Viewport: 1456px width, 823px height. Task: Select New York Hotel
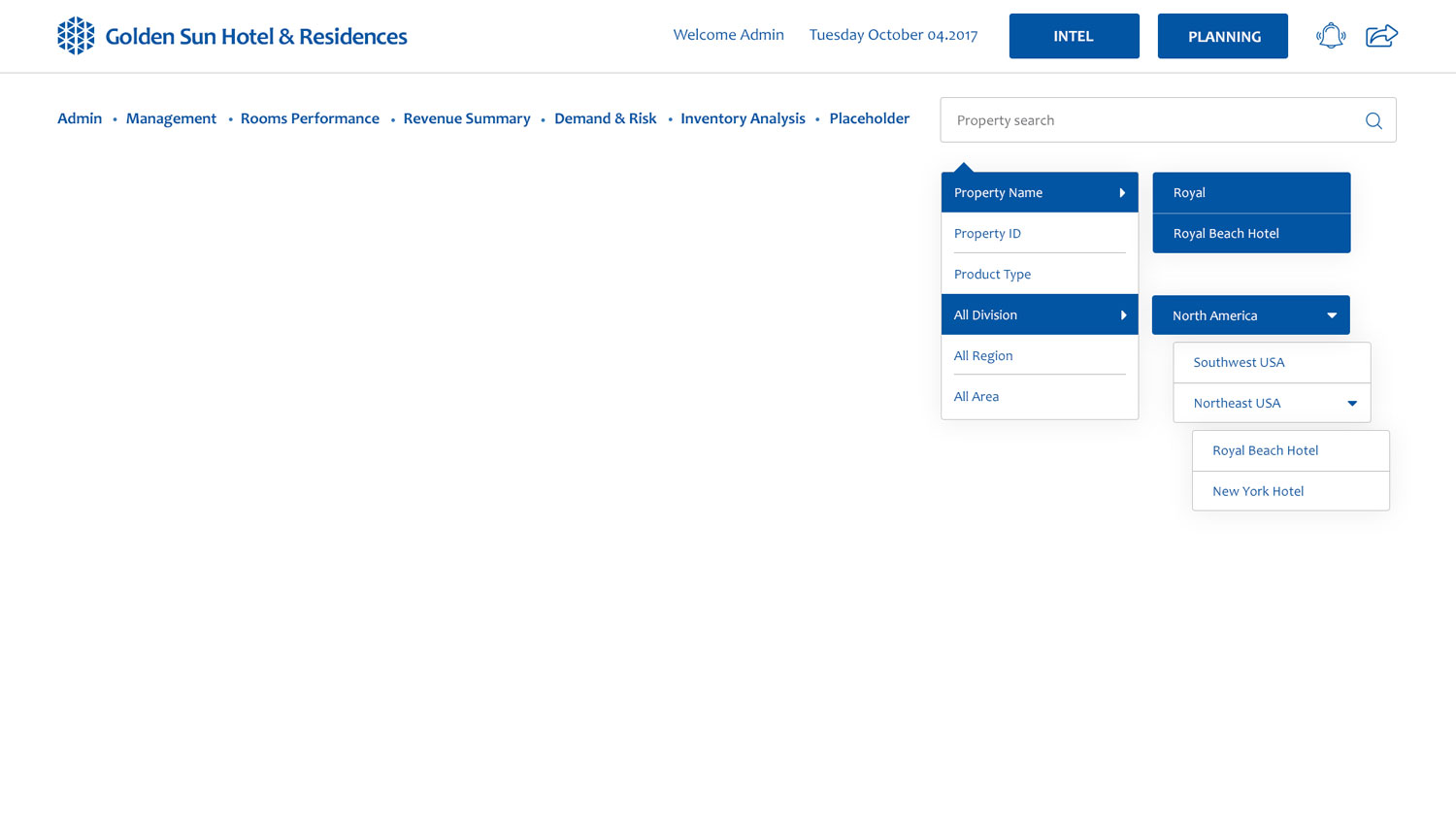(x=1291, y=491)
